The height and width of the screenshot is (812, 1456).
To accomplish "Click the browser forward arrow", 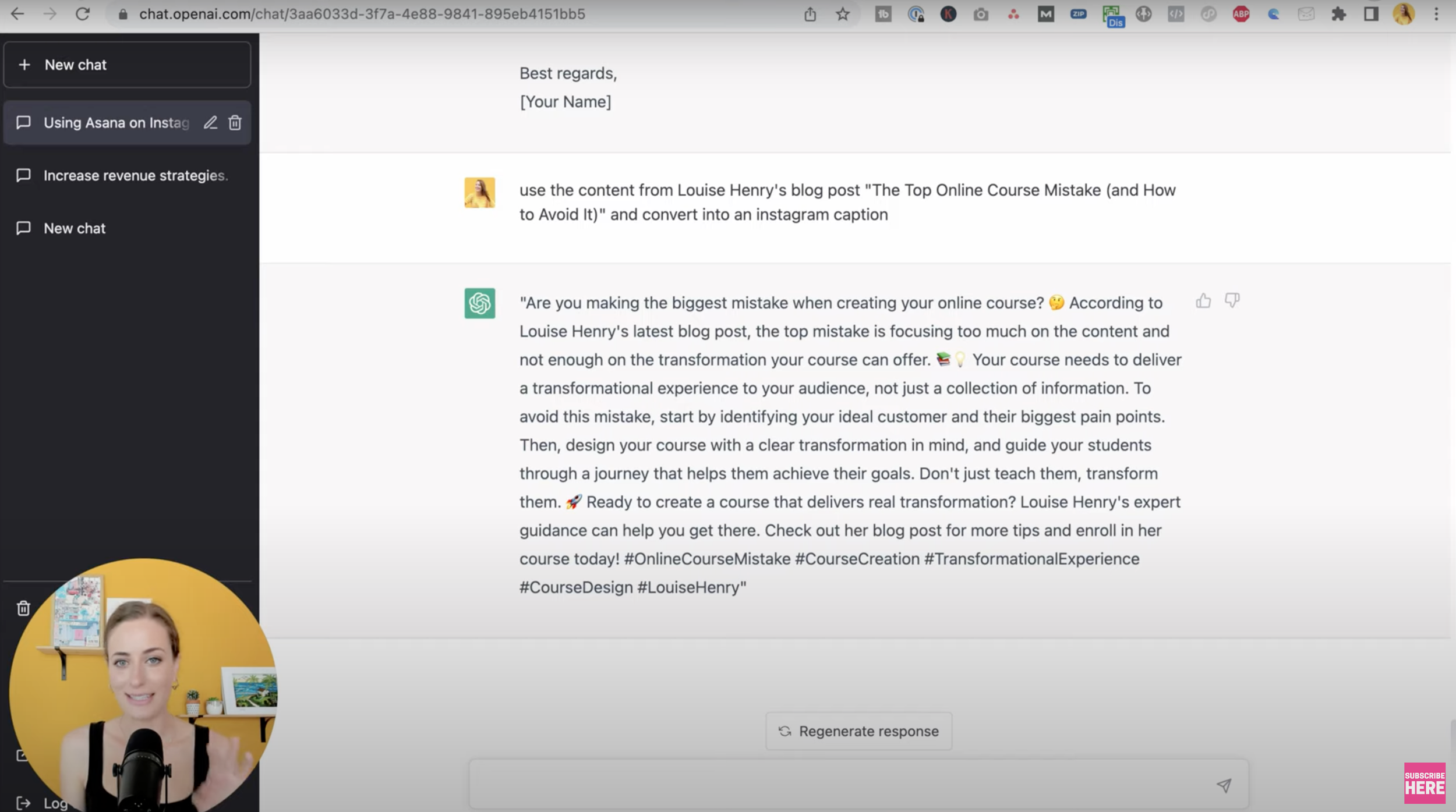I will (x=50, y=14).
